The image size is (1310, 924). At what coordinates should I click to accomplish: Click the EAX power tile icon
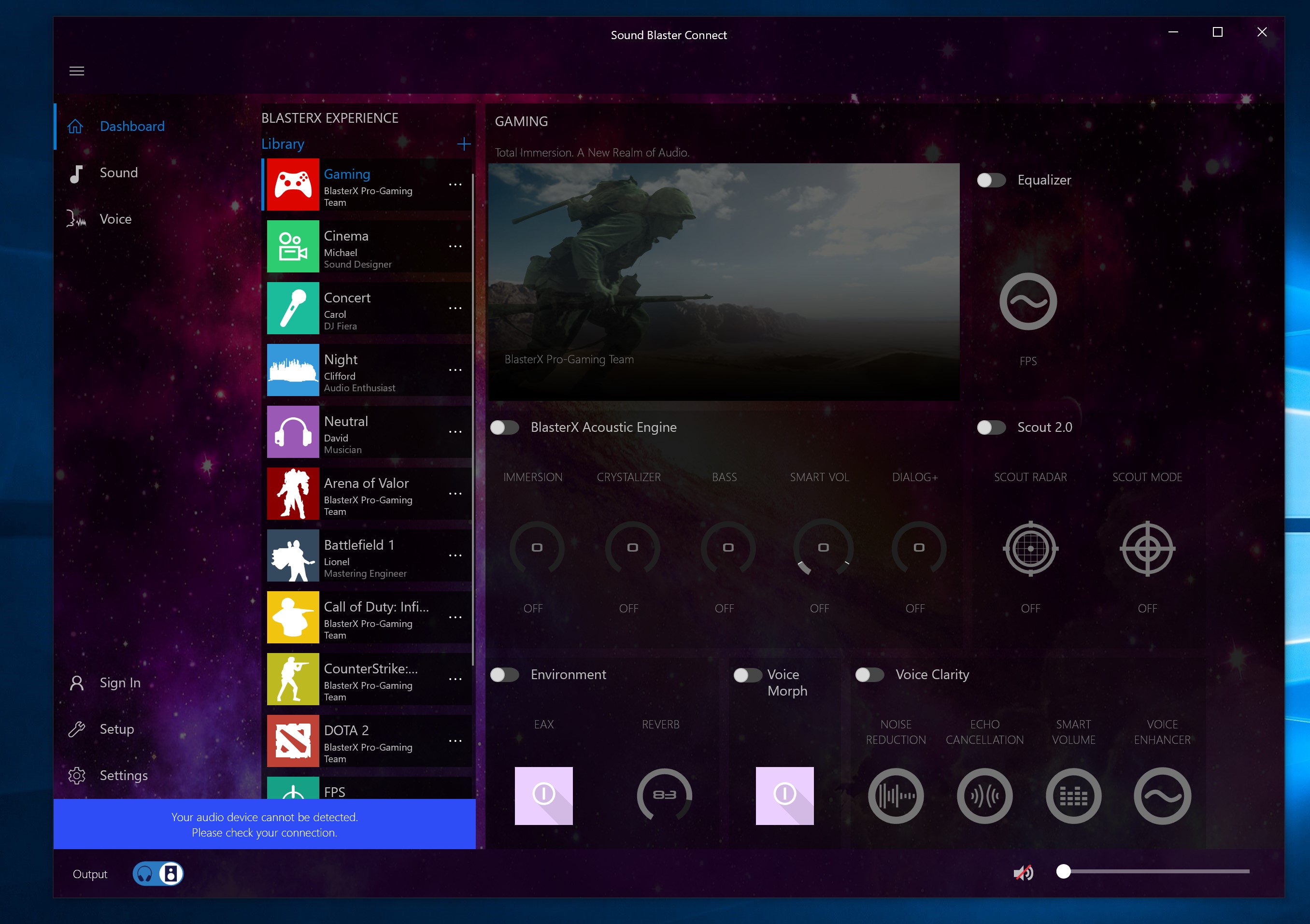544,796
